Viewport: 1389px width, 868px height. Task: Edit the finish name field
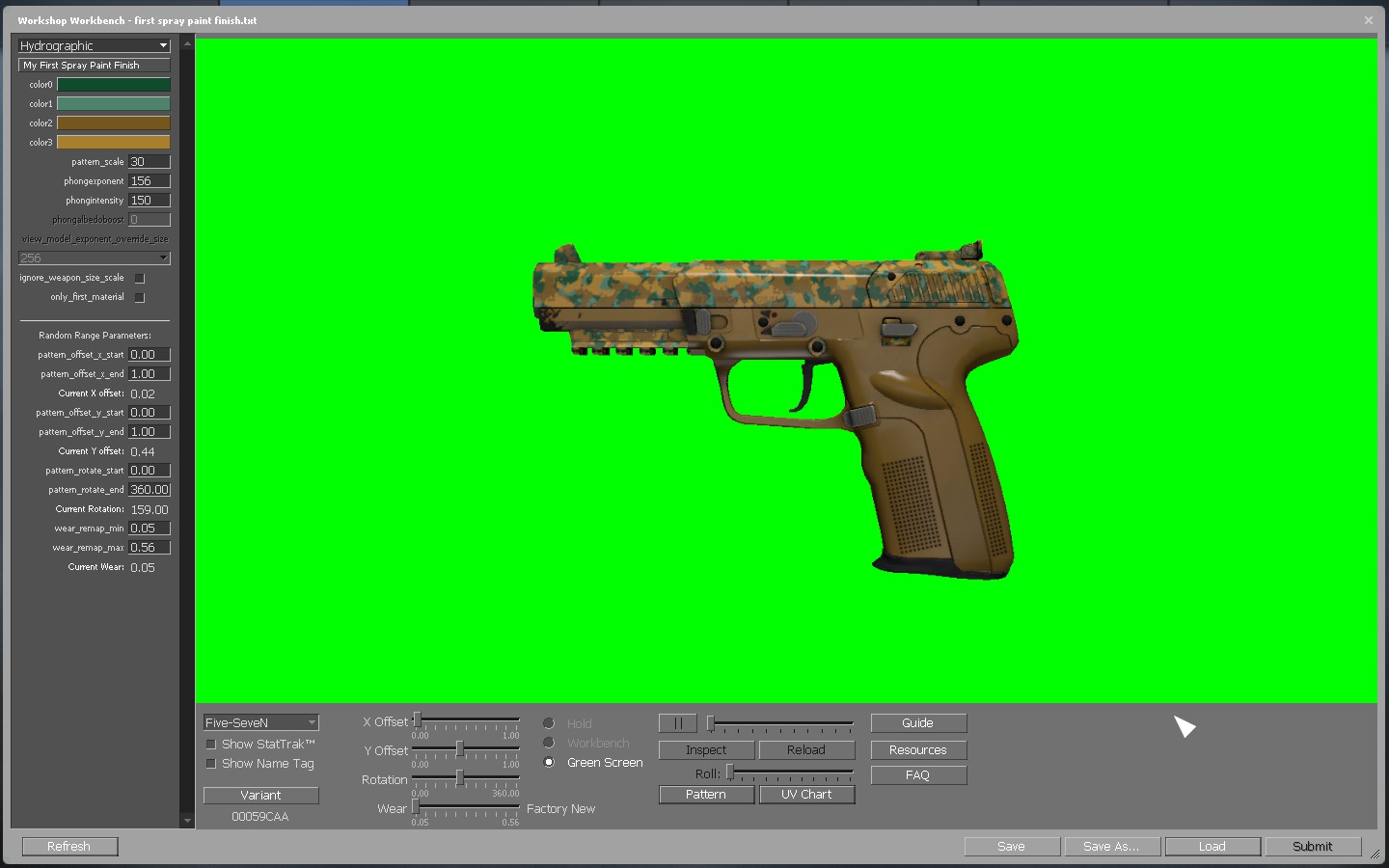coord(94,65)
